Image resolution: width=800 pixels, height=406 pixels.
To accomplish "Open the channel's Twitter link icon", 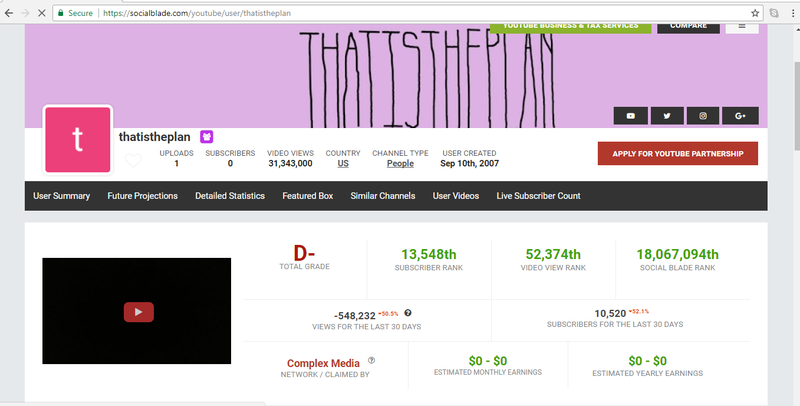I will (667, 116).
